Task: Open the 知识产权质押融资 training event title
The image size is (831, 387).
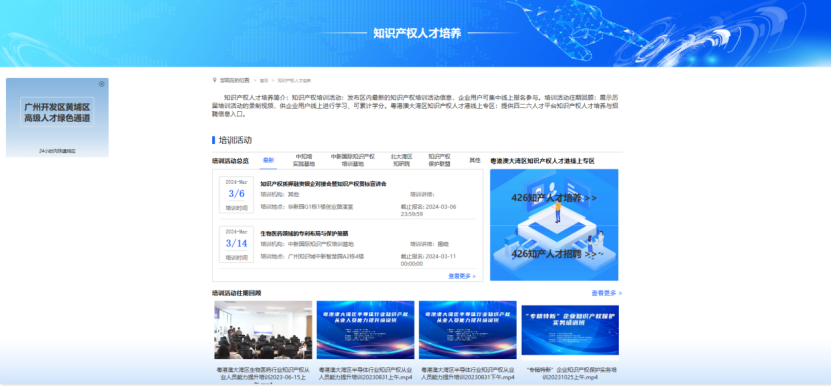Action: tap(323, 184)
